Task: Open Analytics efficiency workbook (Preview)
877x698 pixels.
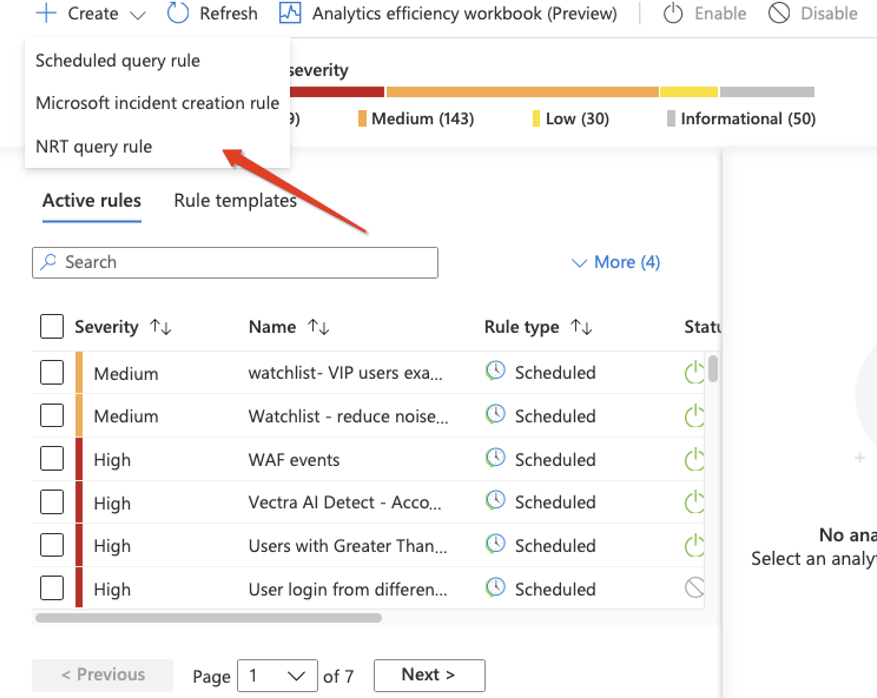Action: pyautogui.click(x=464, y=13)
